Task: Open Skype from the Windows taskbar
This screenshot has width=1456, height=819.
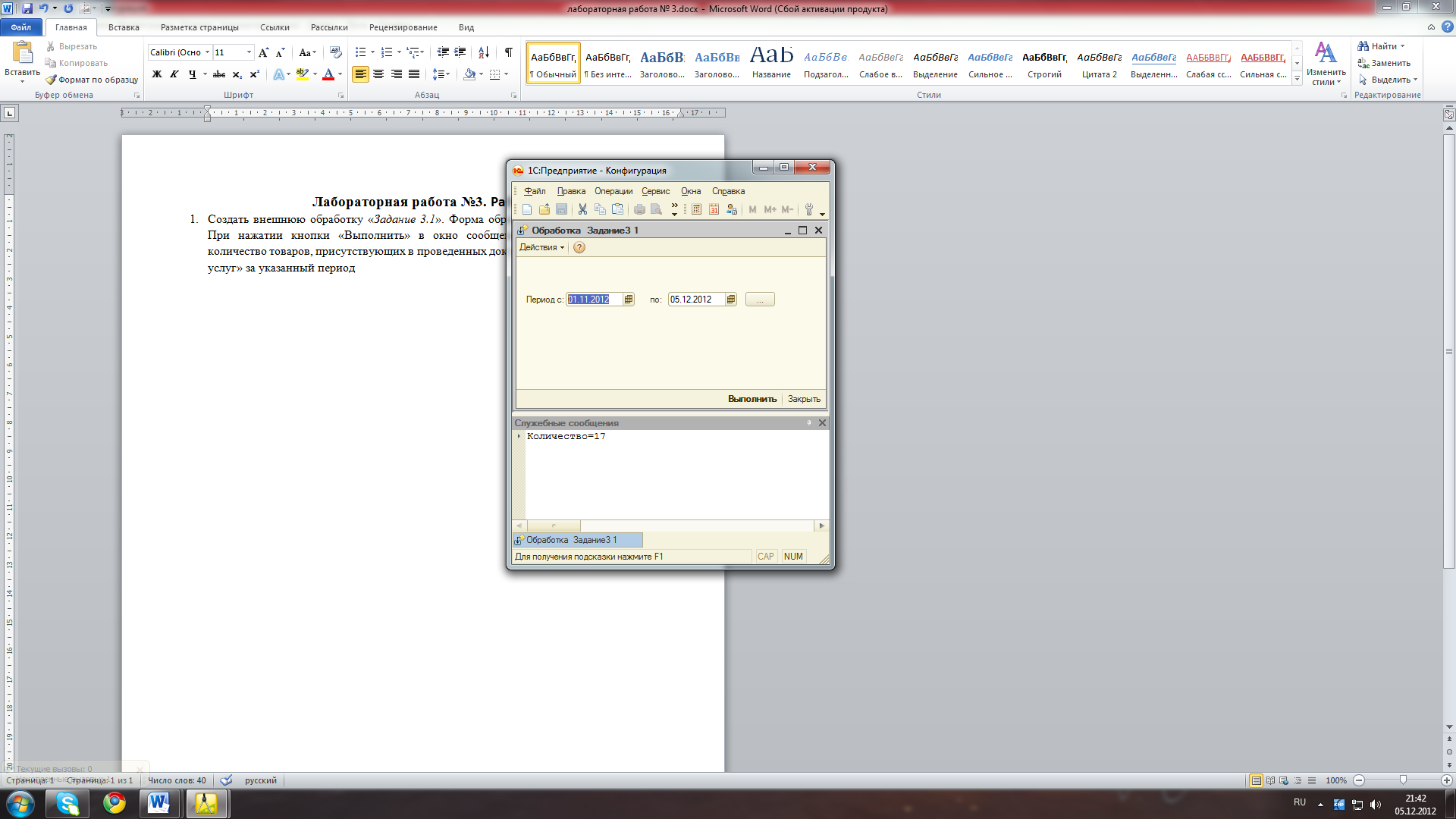Action: [x=67, y=803]
